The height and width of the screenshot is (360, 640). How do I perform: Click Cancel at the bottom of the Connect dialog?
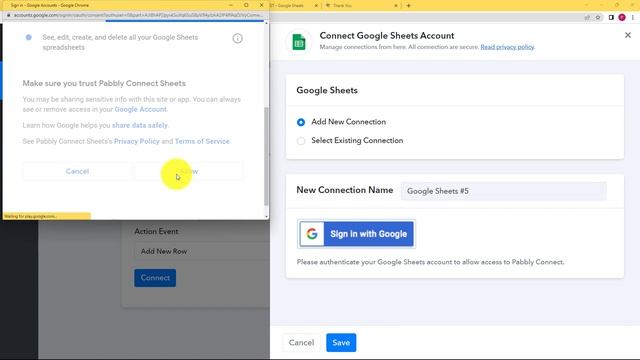click(x=301, y=342)
